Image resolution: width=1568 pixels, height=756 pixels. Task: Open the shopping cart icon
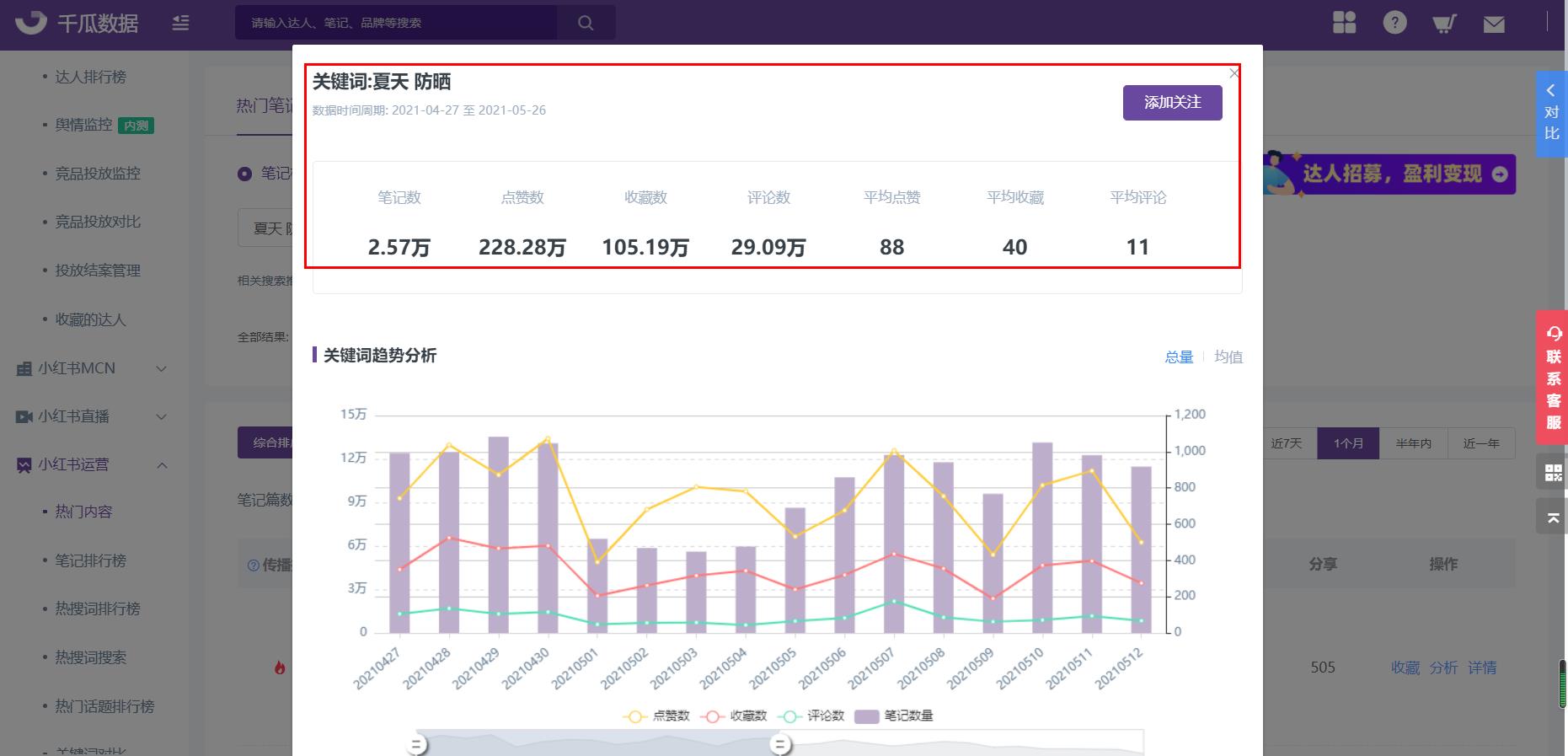[1444, 24]
